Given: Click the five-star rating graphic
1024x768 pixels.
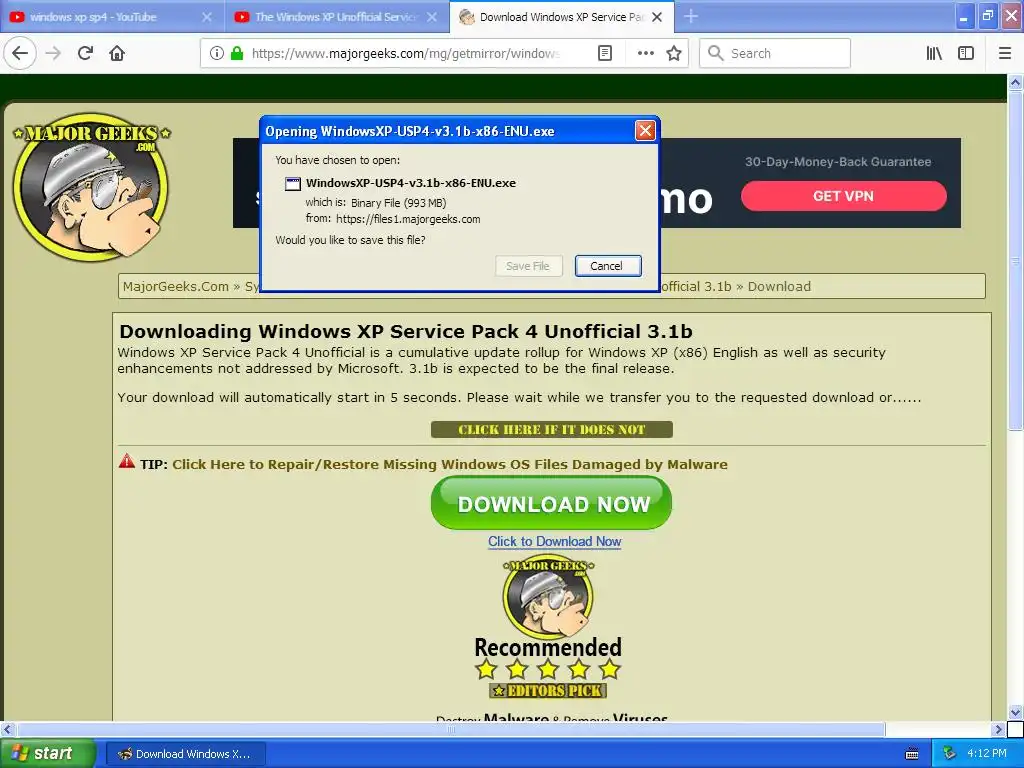Looking at the screenshot, I should click(548, 669).
